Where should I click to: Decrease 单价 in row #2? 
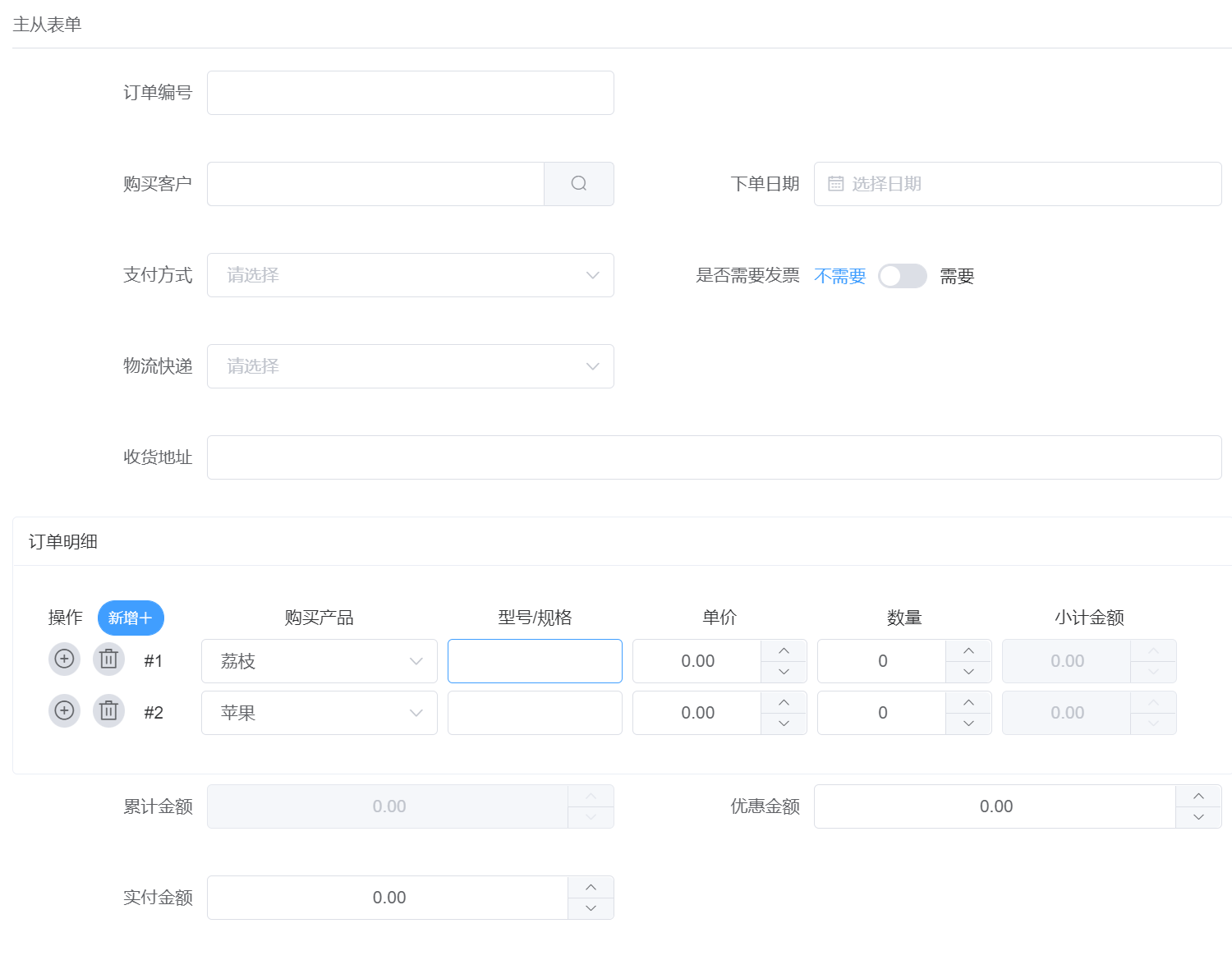tap(784, 724)
